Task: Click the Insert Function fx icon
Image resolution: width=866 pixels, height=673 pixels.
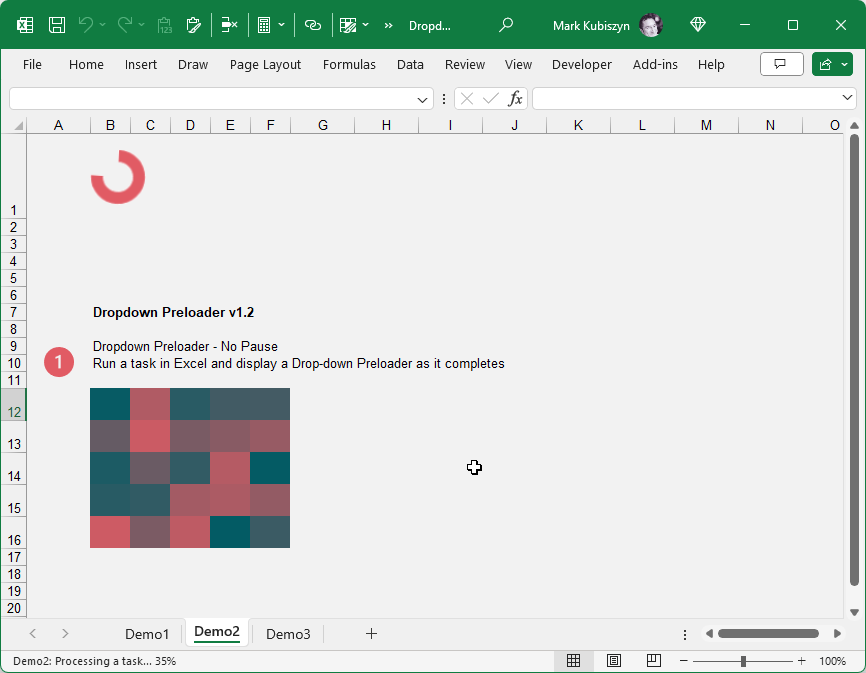Action: 515,98
